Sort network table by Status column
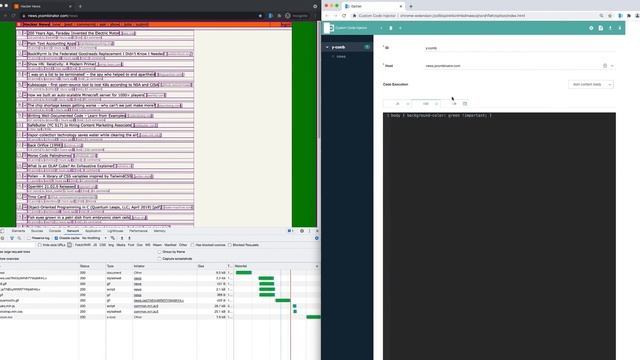 click(93, 266)
